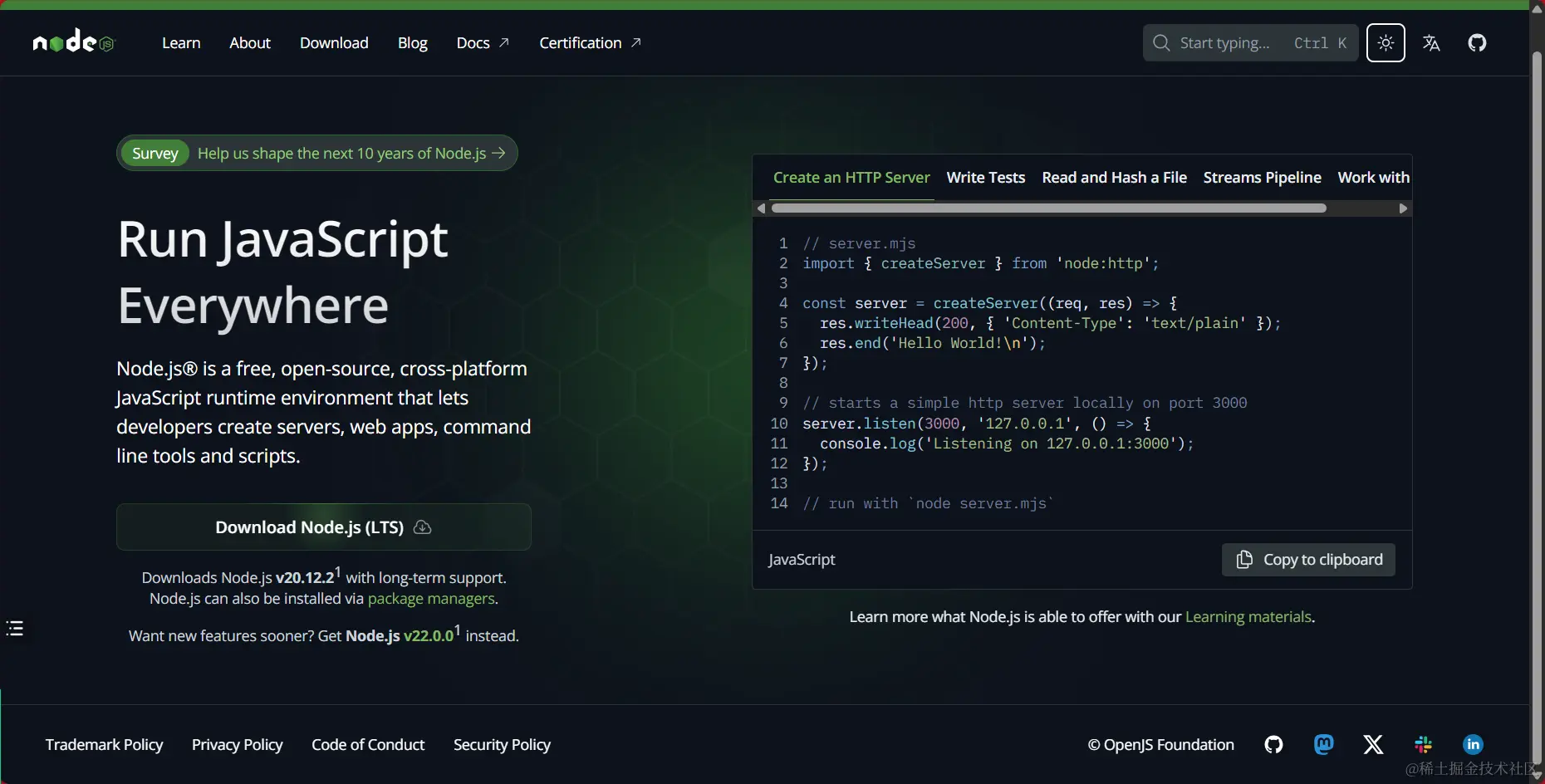The image size is (1545, 784).
Task: Switch to the Read and Hash a File tab
Action: (1114, 178)
